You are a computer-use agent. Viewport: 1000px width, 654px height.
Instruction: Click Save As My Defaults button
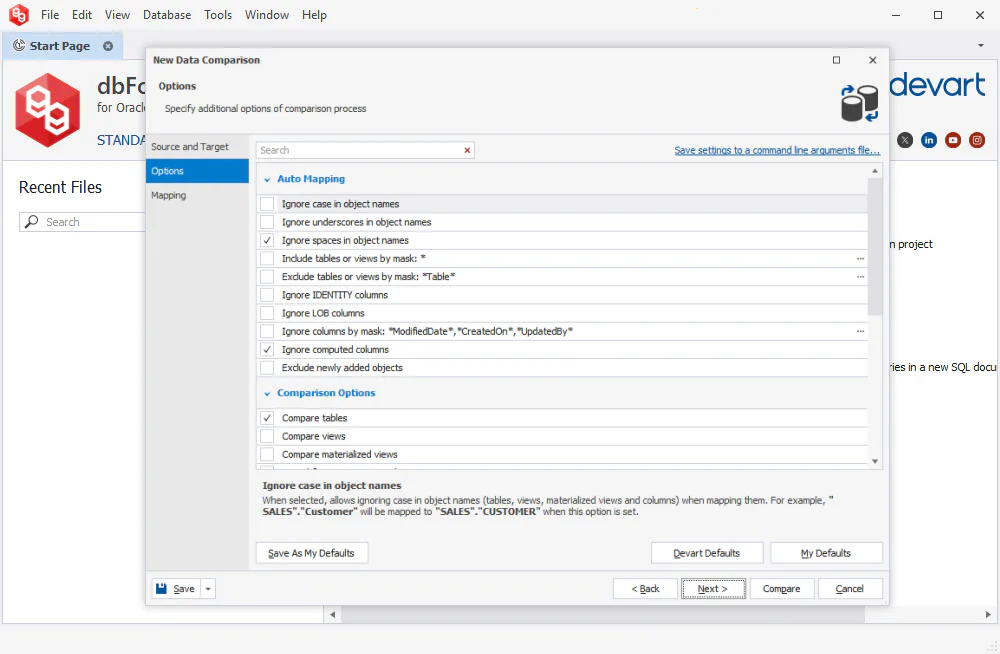click(312, 553)
